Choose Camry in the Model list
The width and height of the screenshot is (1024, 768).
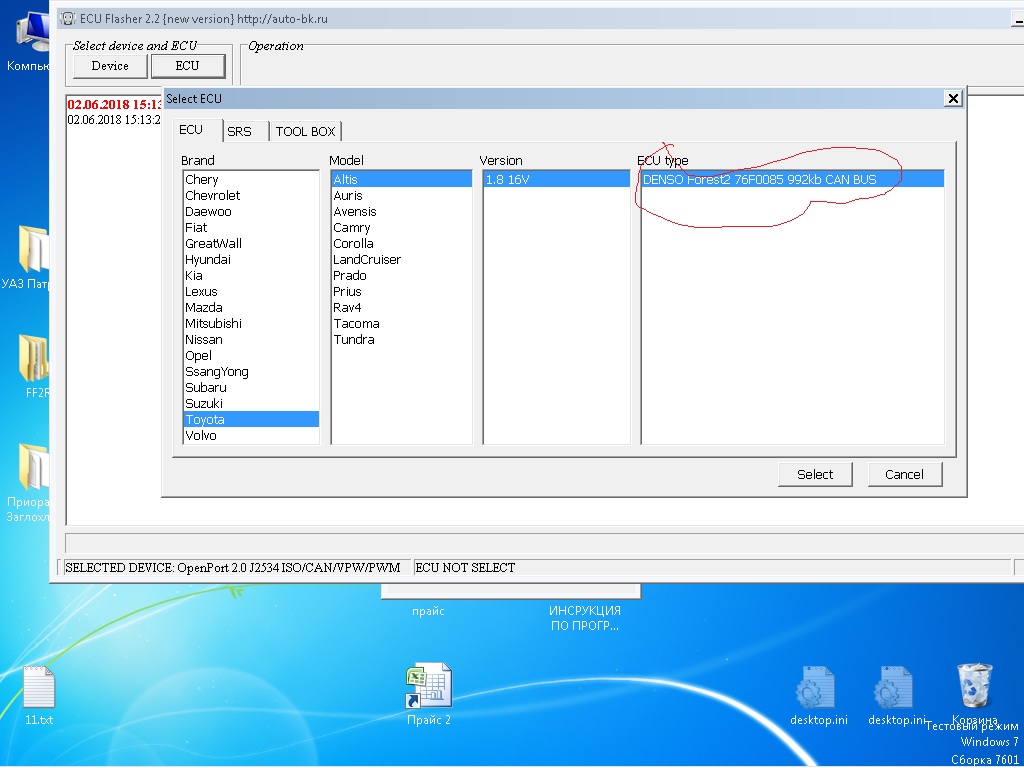tap(352, 227)
